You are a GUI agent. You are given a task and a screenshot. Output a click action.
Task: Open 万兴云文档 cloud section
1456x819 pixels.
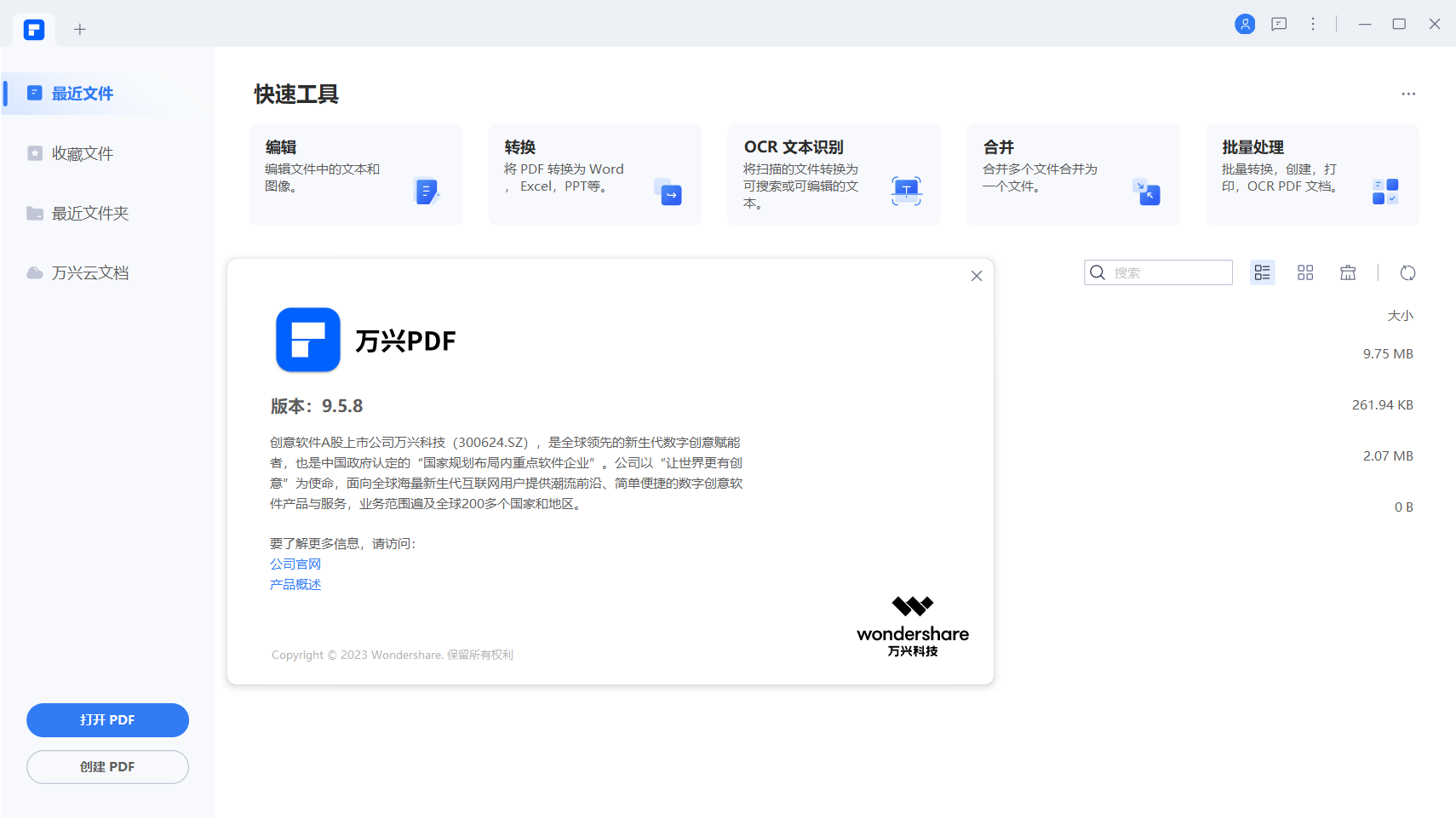(89, 273)
